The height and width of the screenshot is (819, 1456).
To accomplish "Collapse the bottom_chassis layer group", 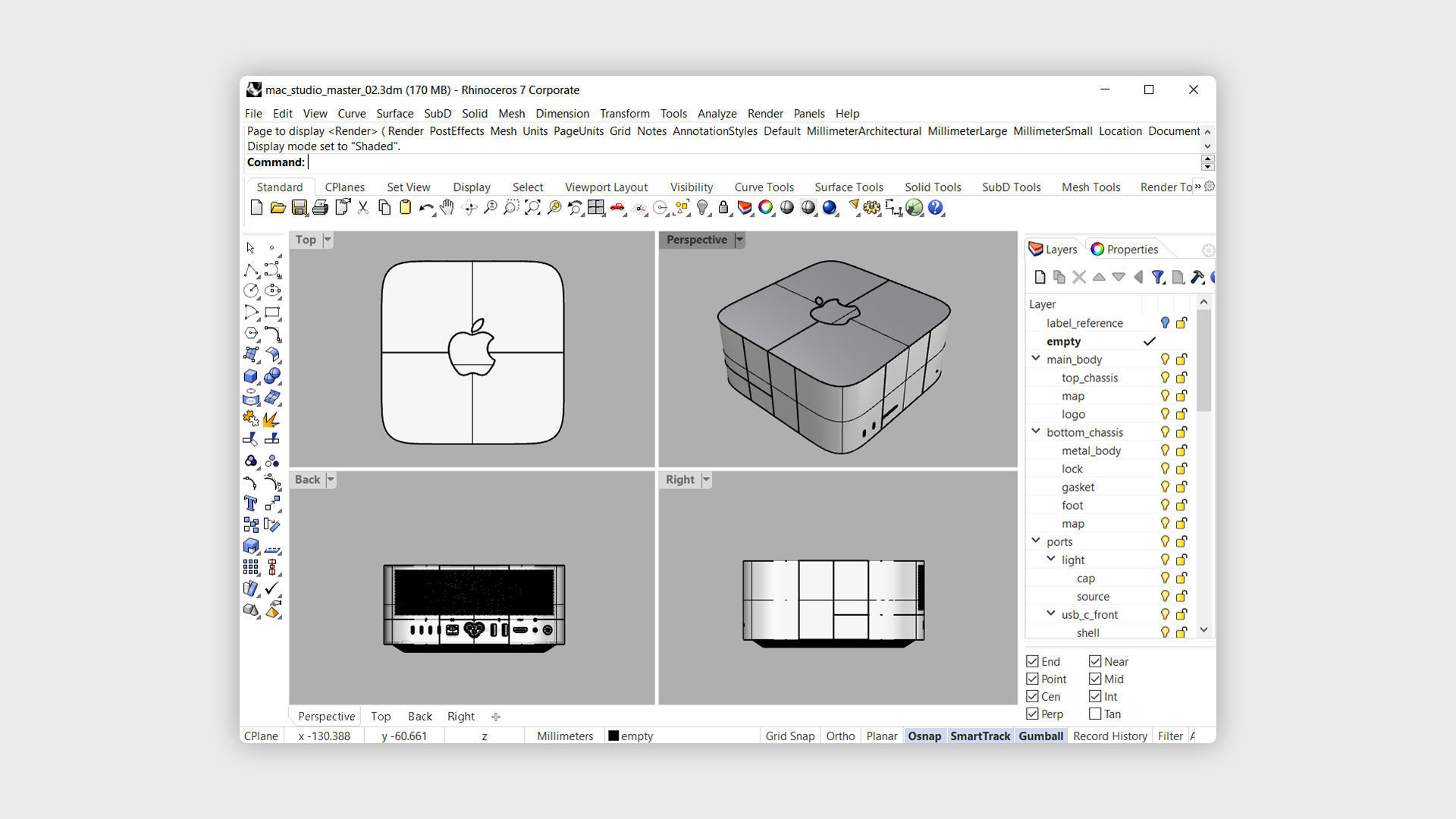I will 1036,431.
